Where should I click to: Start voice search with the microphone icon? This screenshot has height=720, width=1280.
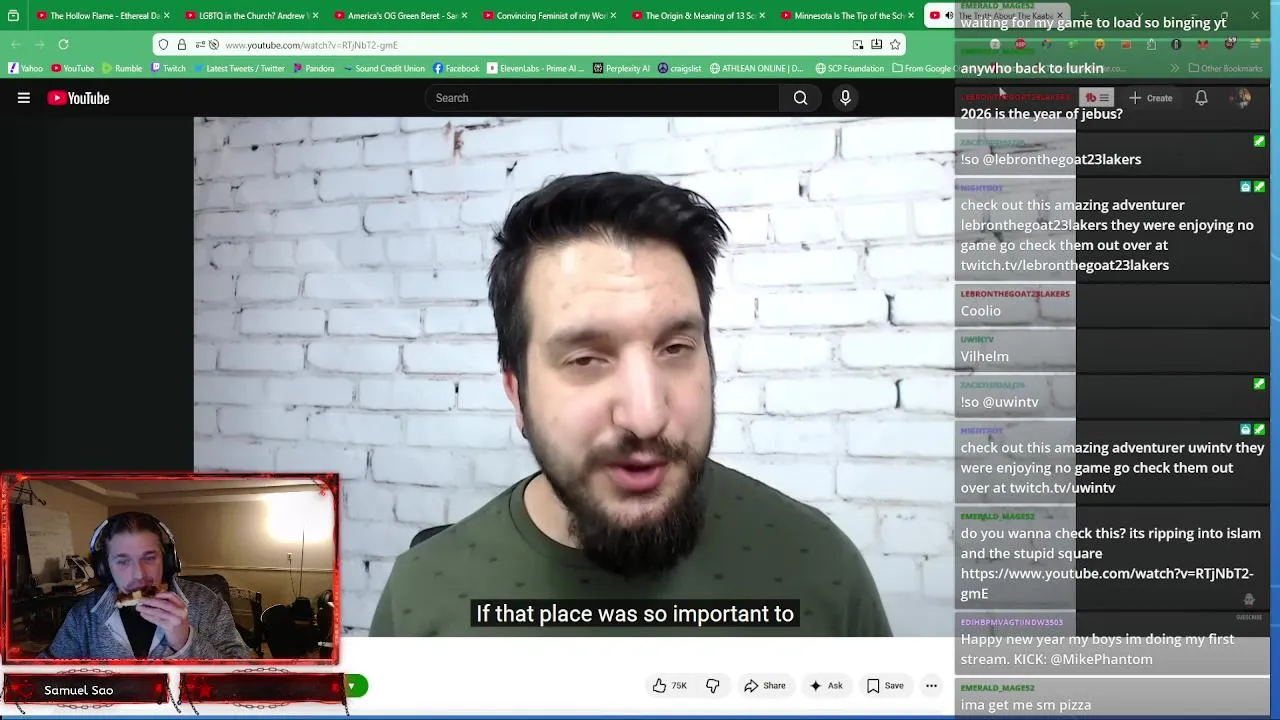pos(845,98)
